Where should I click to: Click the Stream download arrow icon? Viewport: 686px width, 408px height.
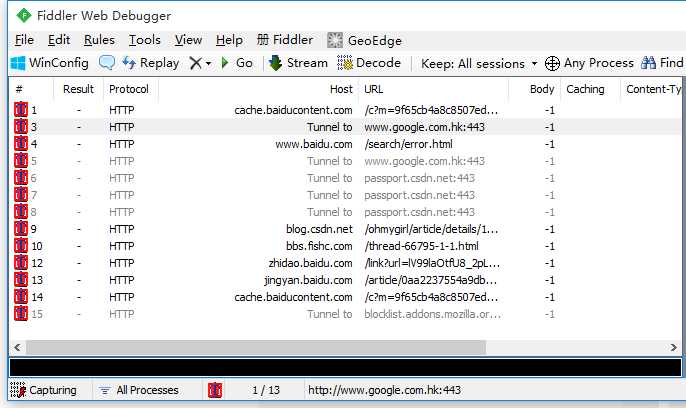click(x=275, y=63)
